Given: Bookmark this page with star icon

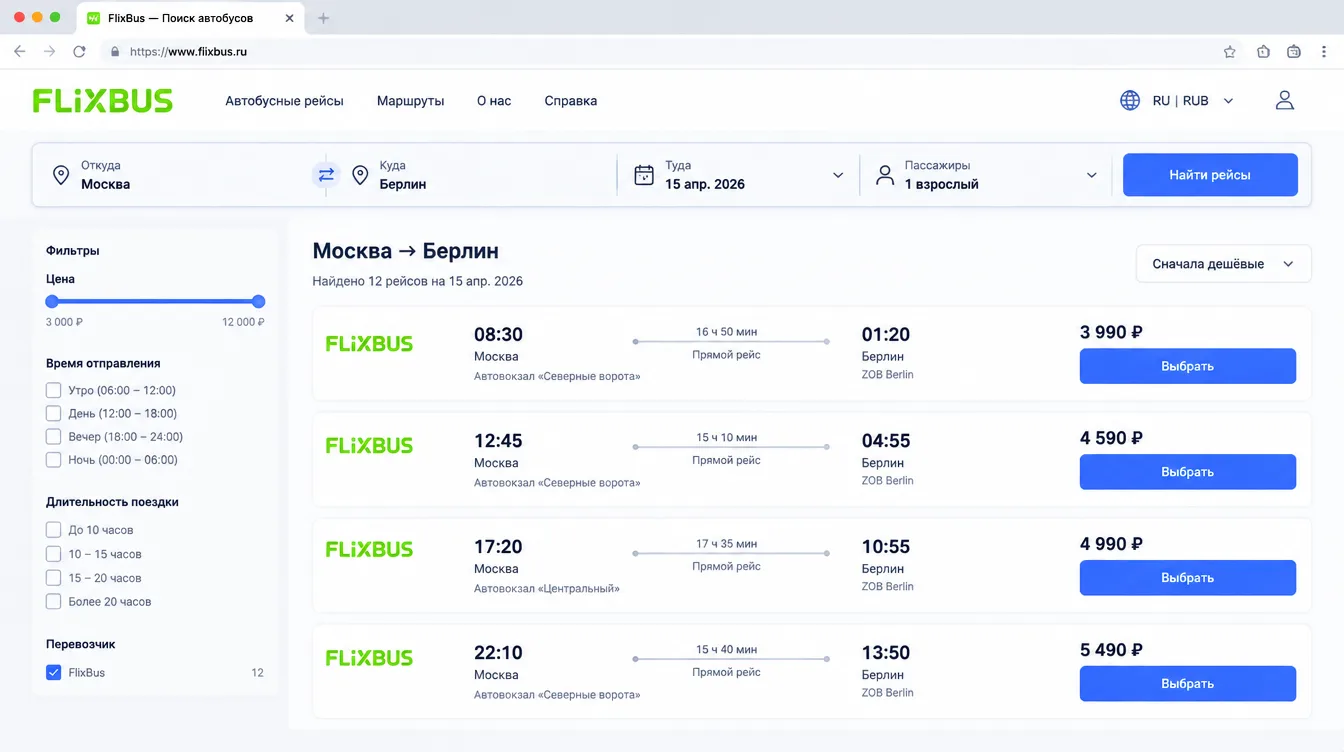Looking at the screenshot, I should click(1230, 52).
